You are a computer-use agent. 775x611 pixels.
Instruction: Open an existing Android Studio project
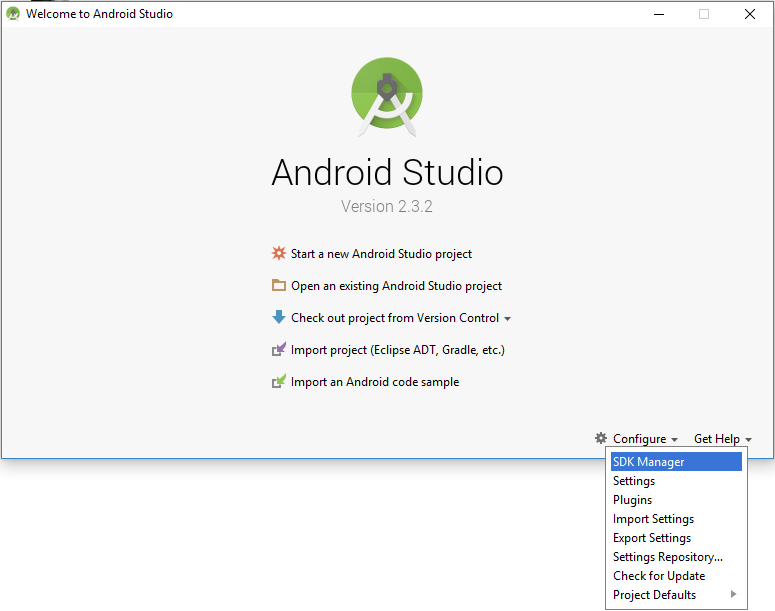(x=396, y=286)
